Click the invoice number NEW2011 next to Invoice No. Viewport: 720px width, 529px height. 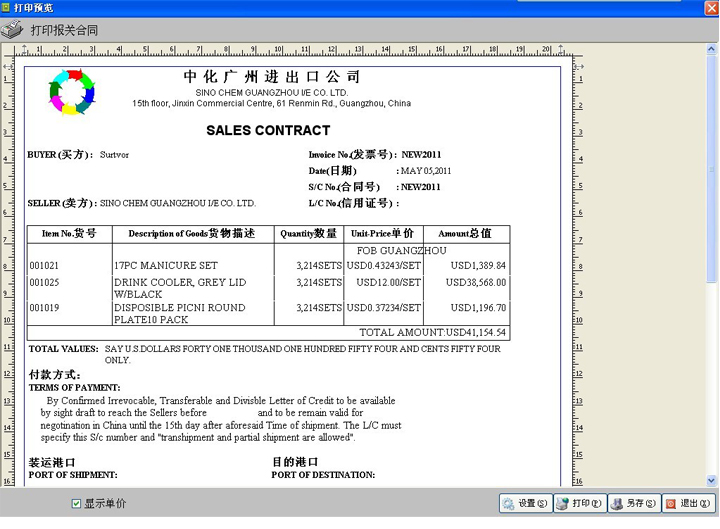[x=421, y=155]
